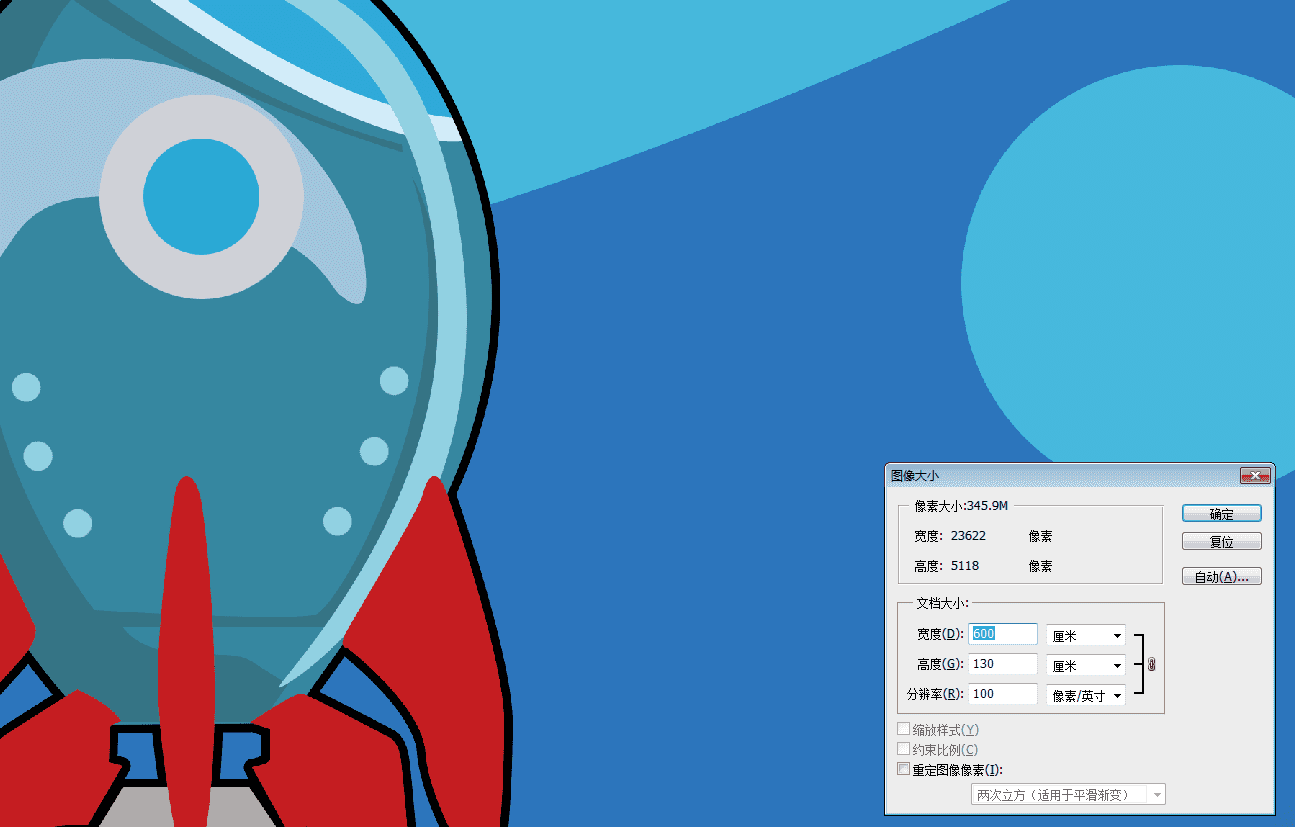This screenshot has width=1295, height=827.
Task: Click the pixel height value 5118
Action: tap(965, 566)
